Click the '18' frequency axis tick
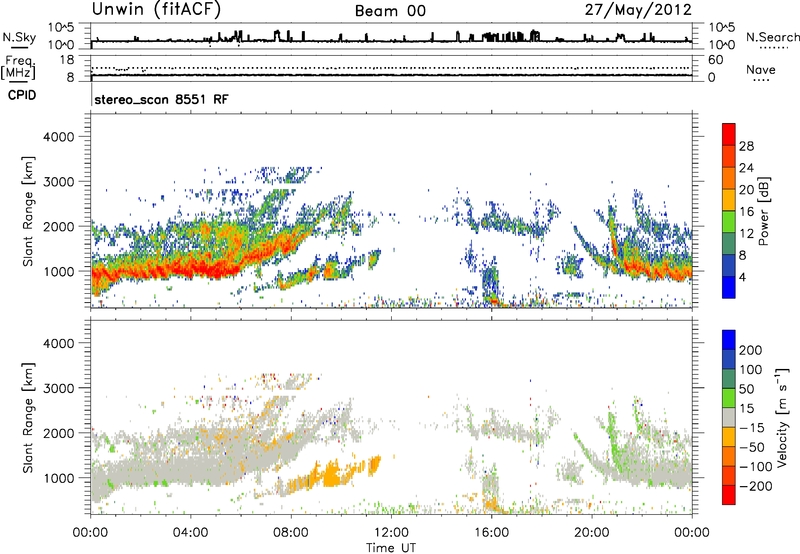Screen dimensions: 800x554 [x=67, y=60]
